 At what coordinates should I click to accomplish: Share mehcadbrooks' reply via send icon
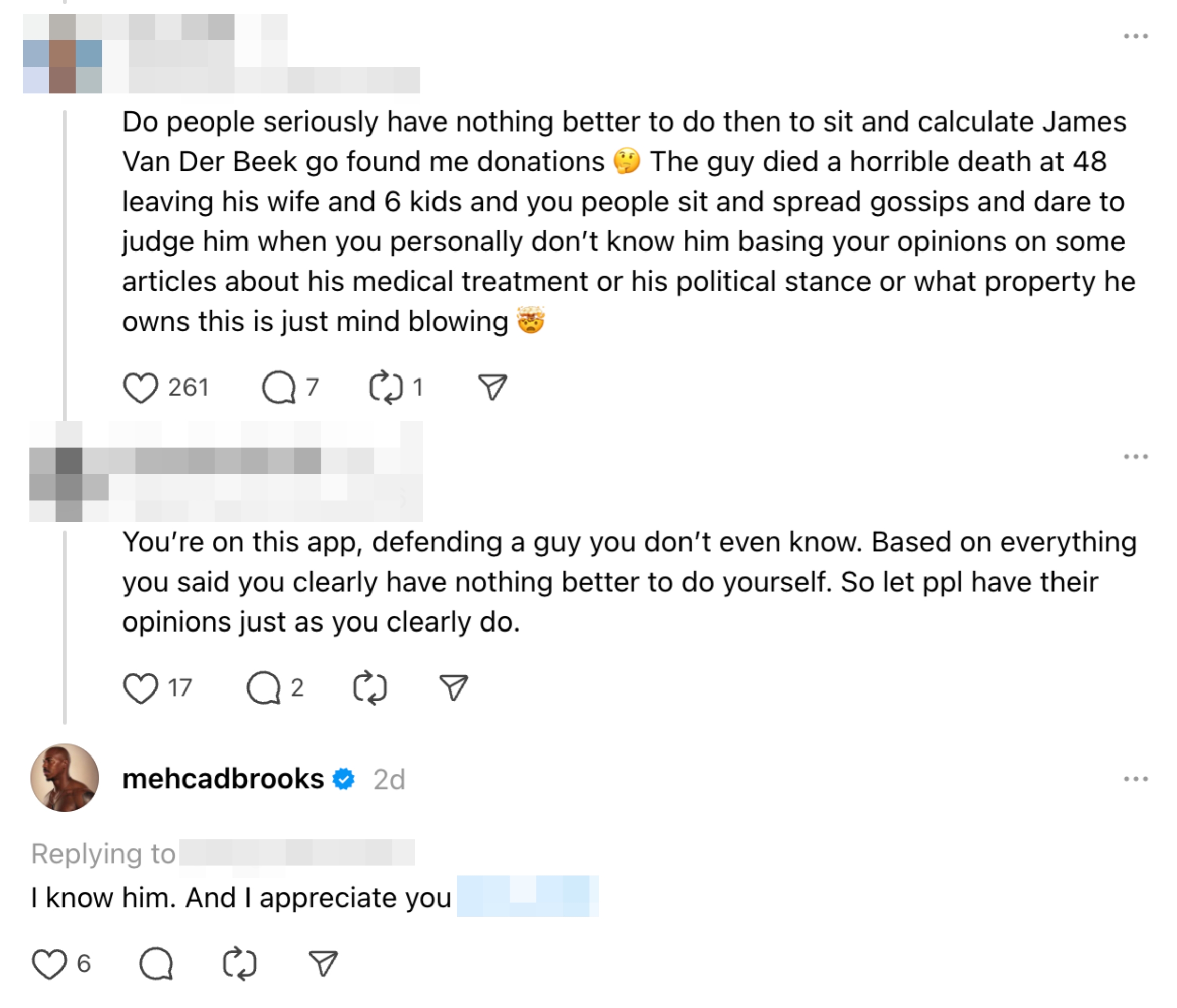[323, 964]
